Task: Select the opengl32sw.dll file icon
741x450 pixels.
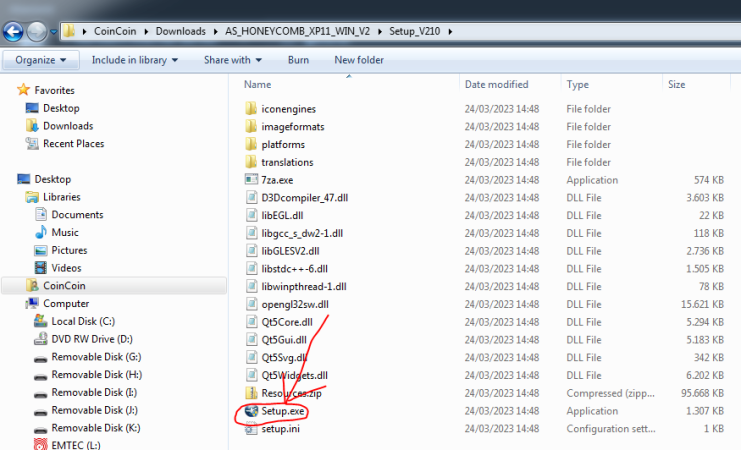Action: click(x=251, y=304)
